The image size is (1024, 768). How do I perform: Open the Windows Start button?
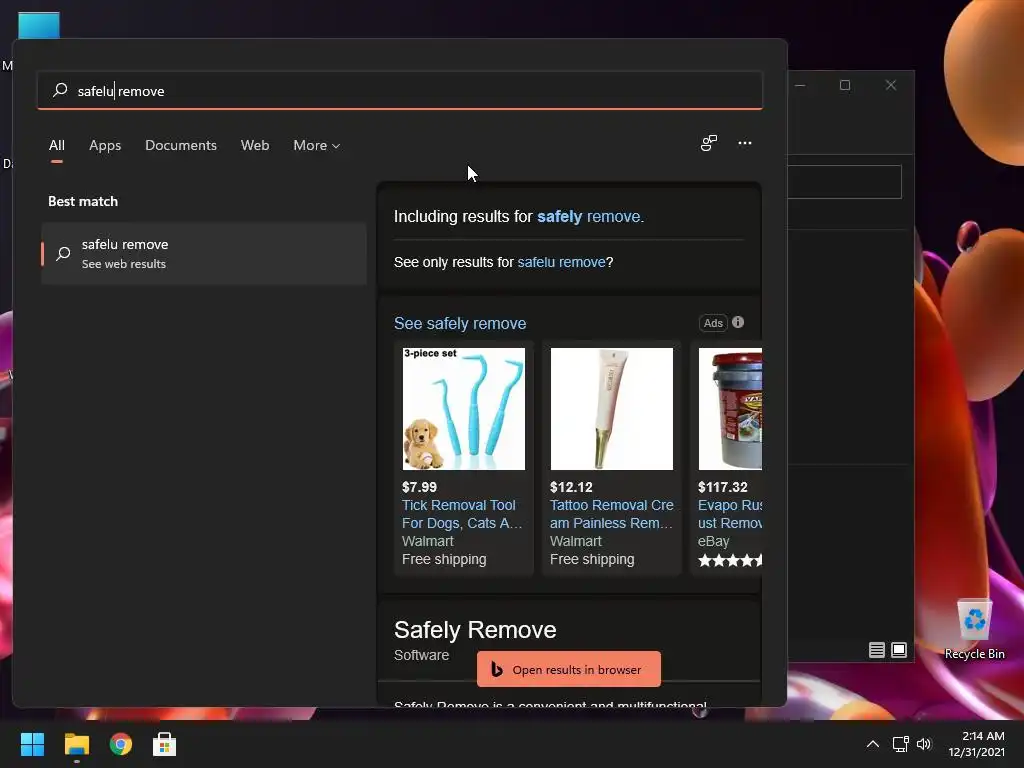[x=32, y=744]
